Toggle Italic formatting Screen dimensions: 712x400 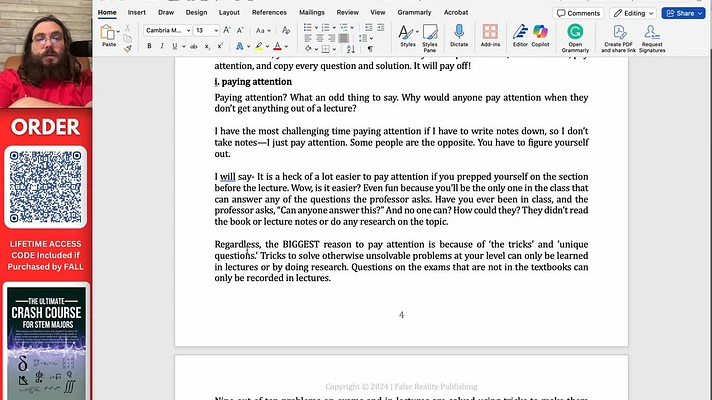tap(162, 46)
